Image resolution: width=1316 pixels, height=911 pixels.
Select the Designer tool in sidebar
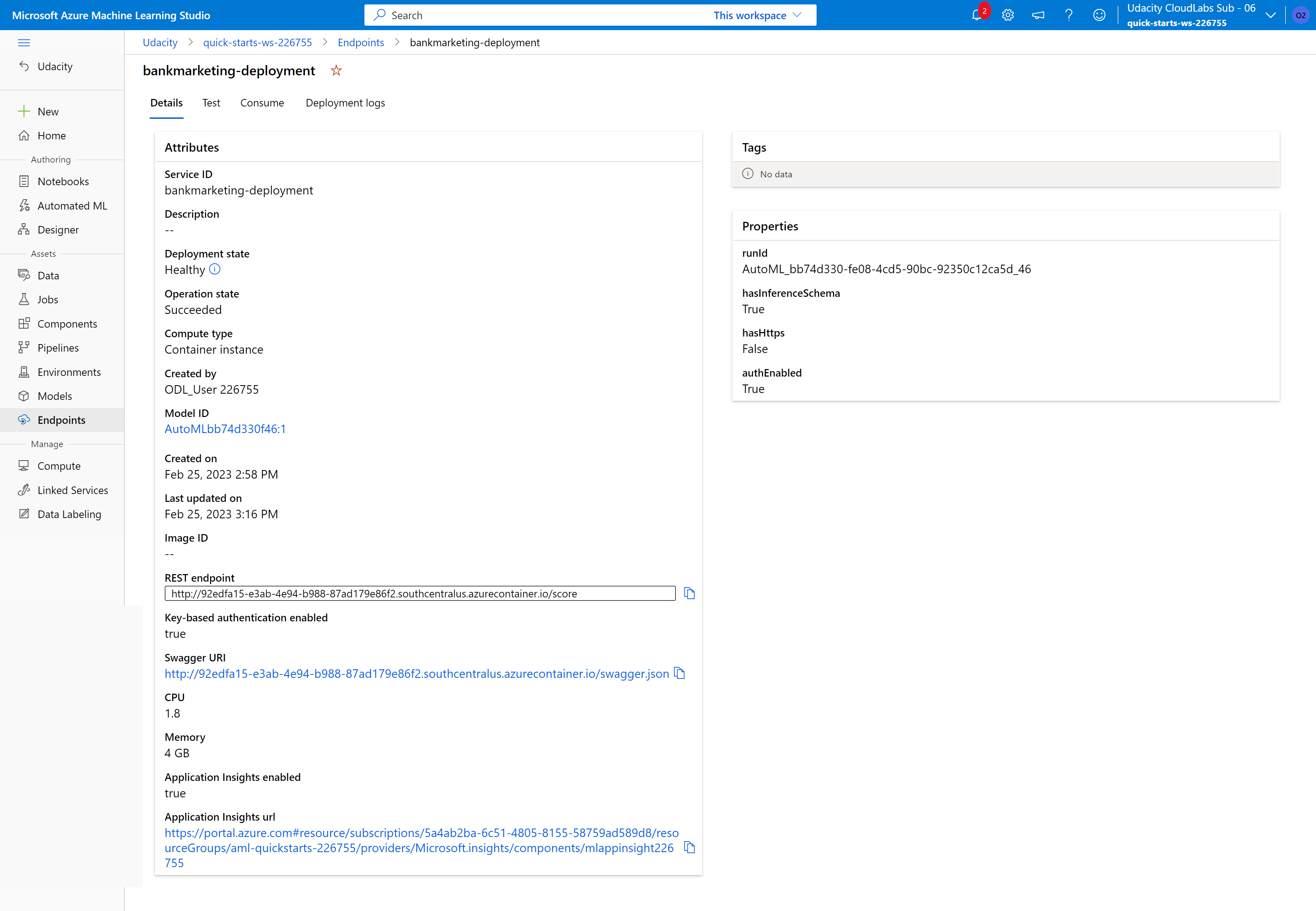coord(58,229)
